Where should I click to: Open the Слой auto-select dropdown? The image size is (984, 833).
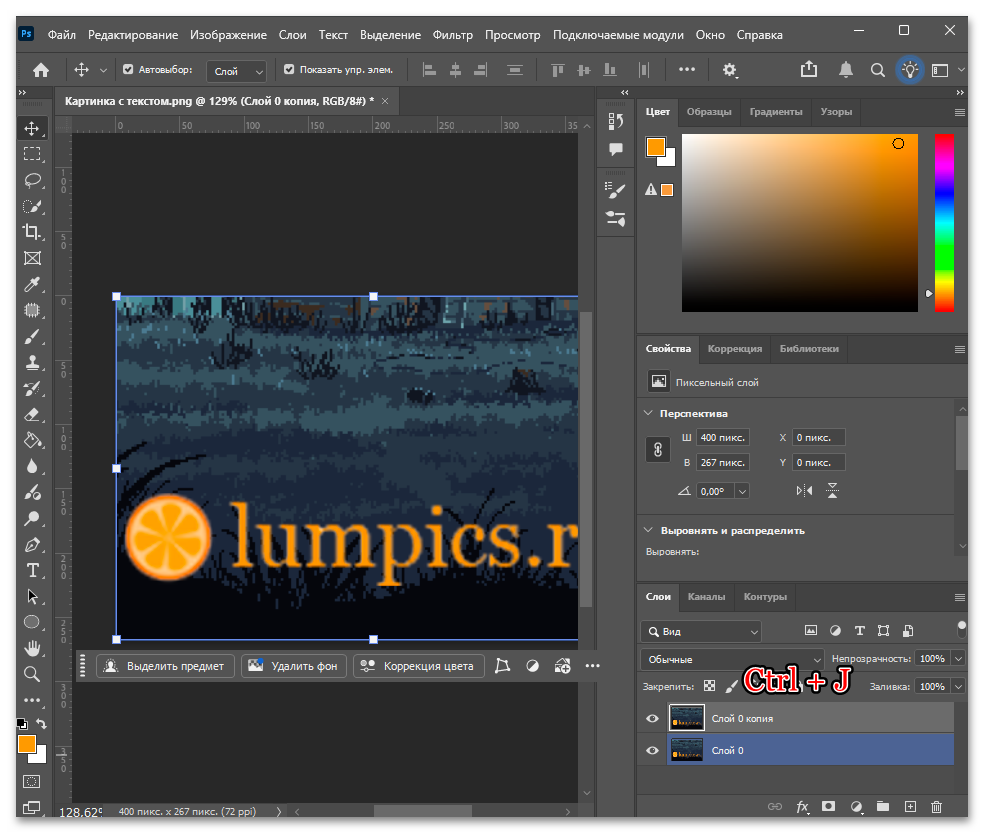click(237, 72)
